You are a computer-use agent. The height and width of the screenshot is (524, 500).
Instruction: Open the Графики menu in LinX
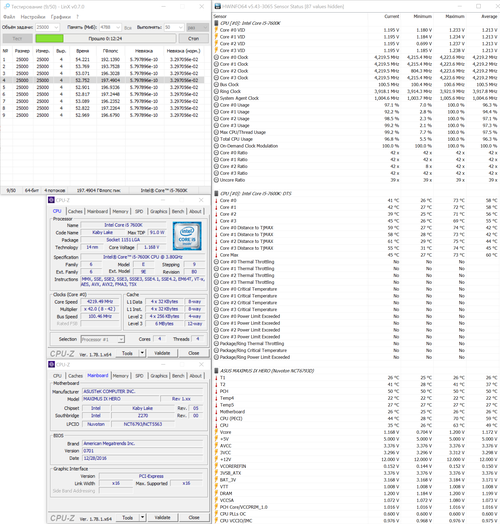click(x=61, y=17)
